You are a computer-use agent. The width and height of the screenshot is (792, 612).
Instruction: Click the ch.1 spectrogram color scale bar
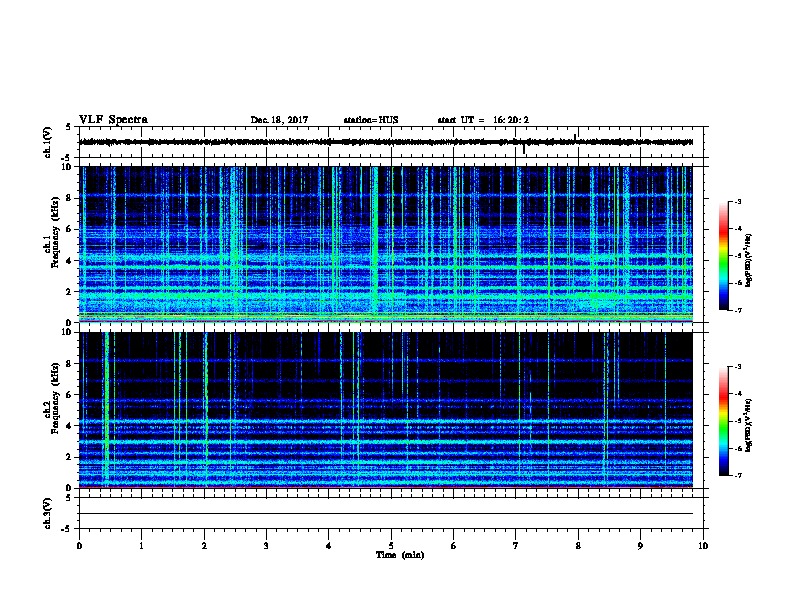coord(723,256)
